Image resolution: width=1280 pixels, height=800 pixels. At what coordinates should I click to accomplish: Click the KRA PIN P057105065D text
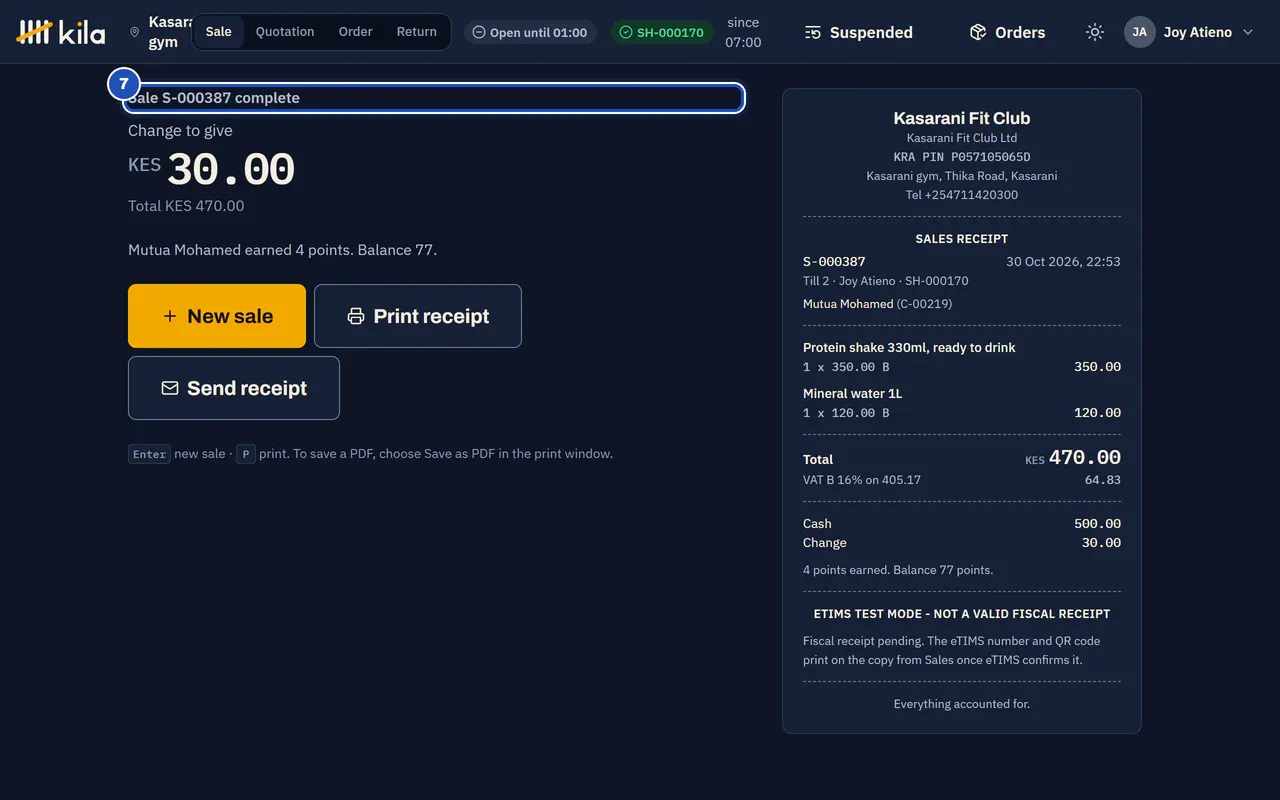click(962, 157)
